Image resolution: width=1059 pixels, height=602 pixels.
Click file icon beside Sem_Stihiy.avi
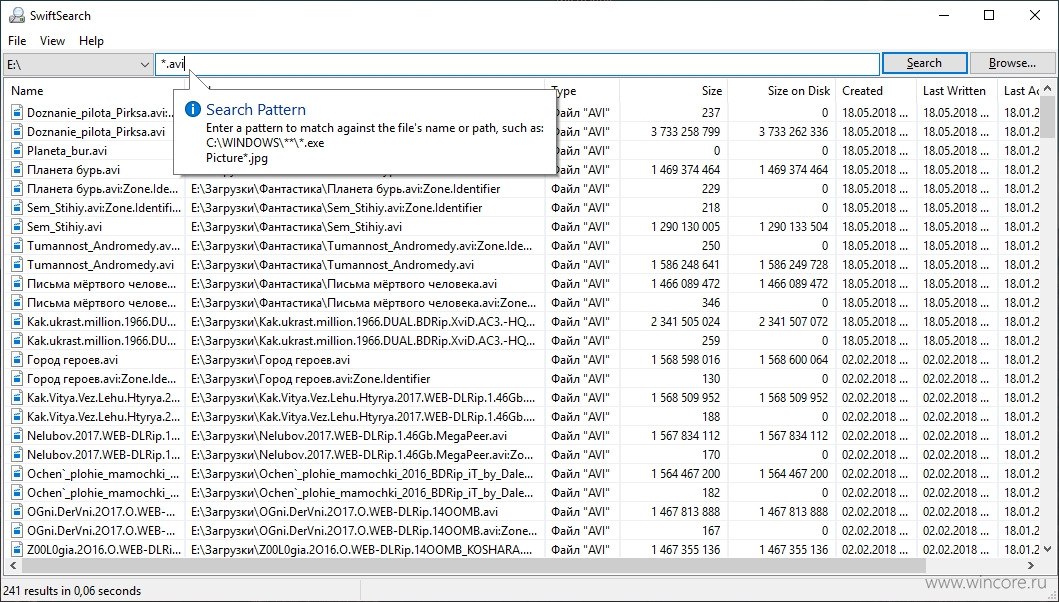[17, 227]
